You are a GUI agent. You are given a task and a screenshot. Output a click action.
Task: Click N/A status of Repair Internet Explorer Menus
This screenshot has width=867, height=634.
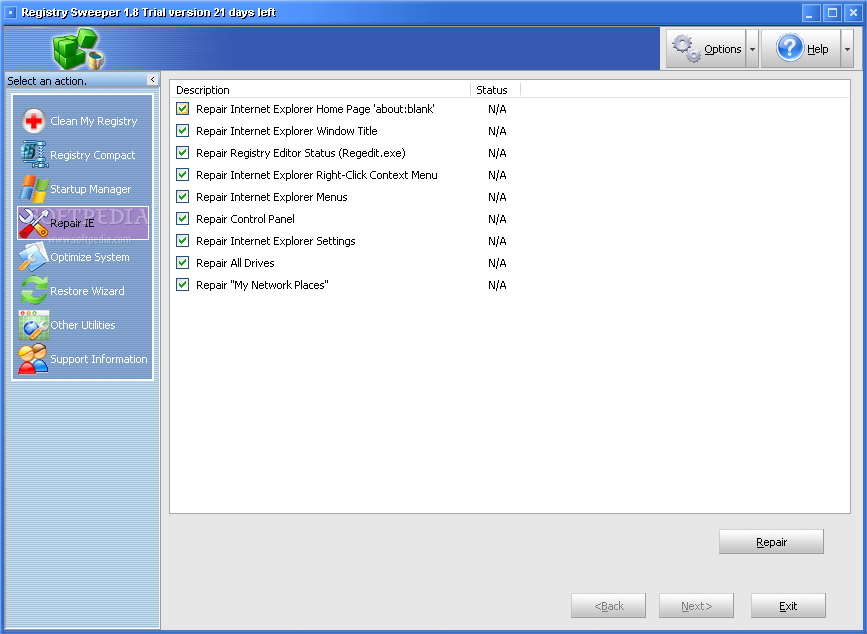[x=497, y=197]
